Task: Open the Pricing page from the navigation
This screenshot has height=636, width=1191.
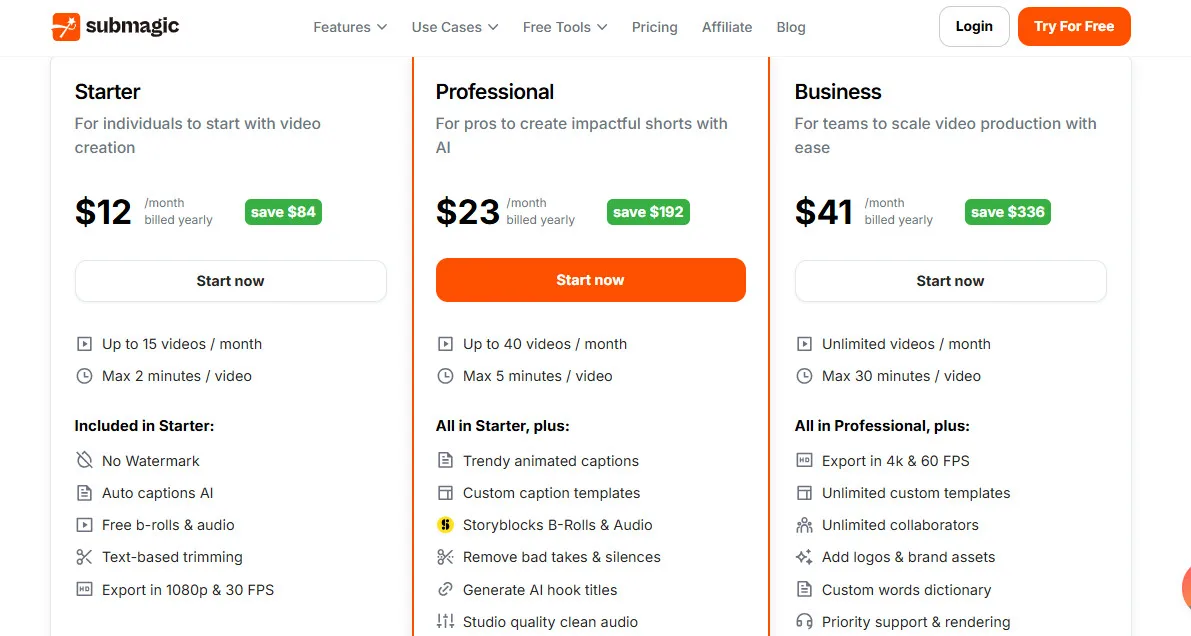Action: 654,27
